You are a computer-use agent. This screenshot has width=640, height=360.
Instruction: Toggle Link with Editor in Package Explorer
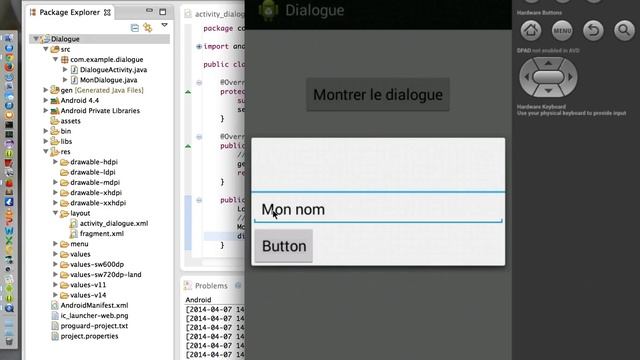[148, 27]
